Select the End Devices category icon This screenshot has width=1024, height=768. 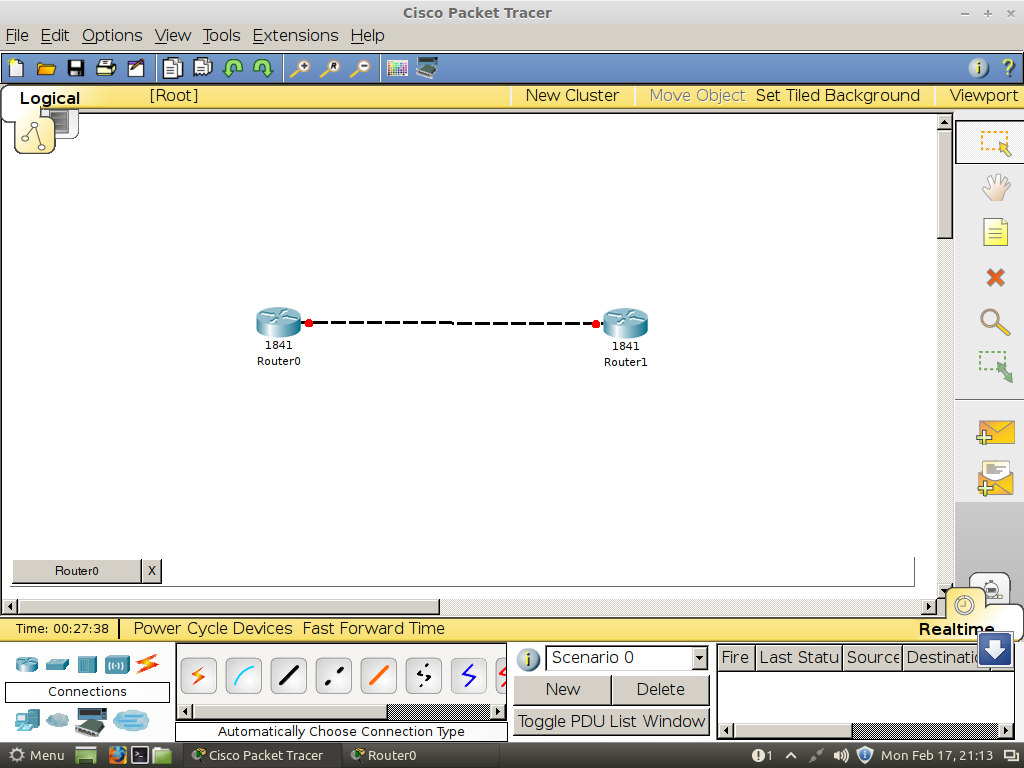pos(27,720)
